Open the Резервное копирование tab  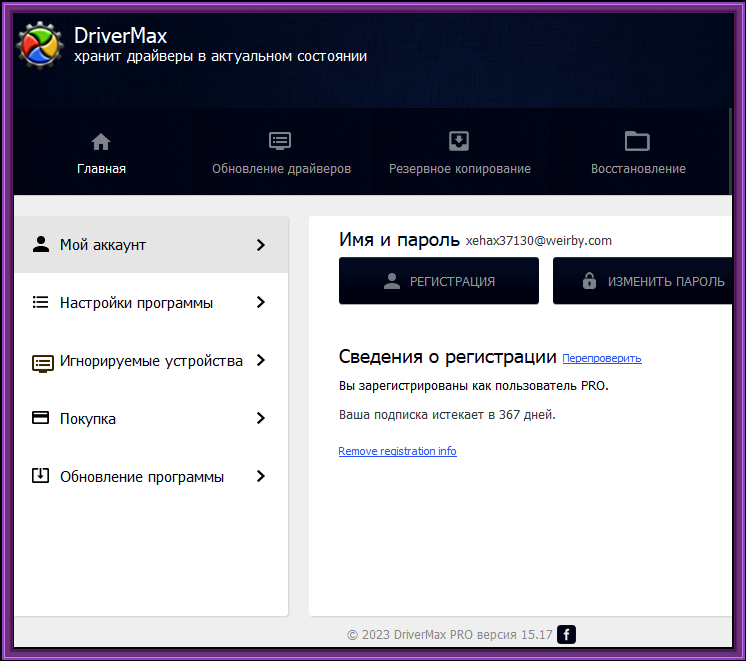point(460,153)
